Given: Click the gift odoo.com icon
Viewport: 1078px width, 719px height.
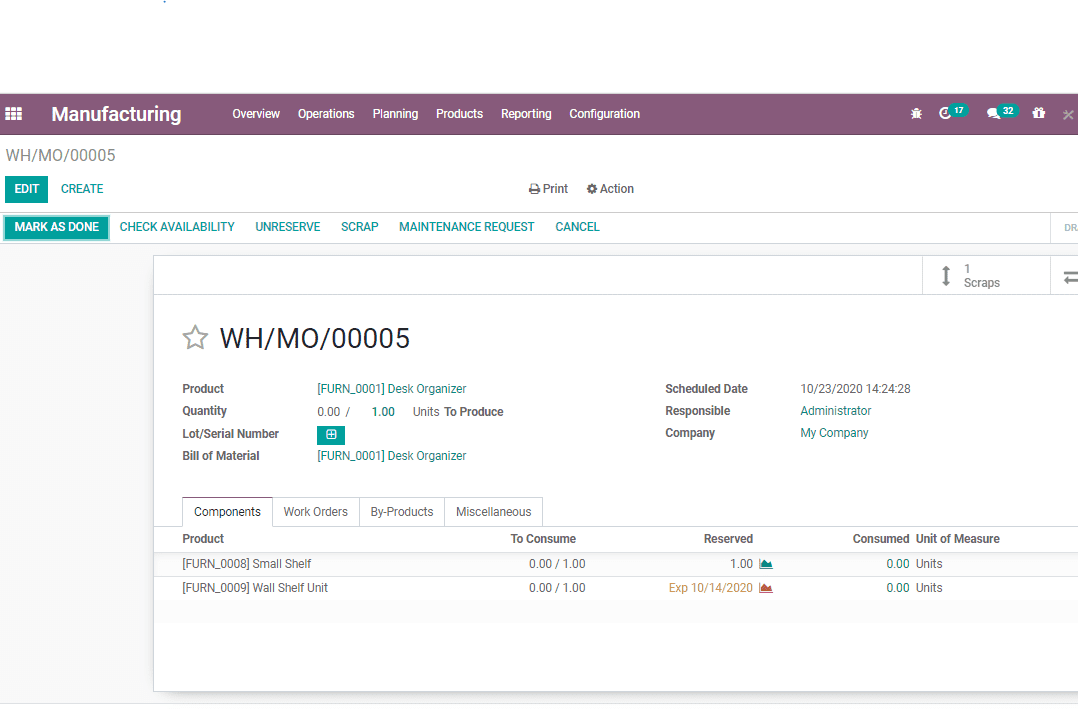Looking at the screenshot, I should click(x=1039, y=114).
